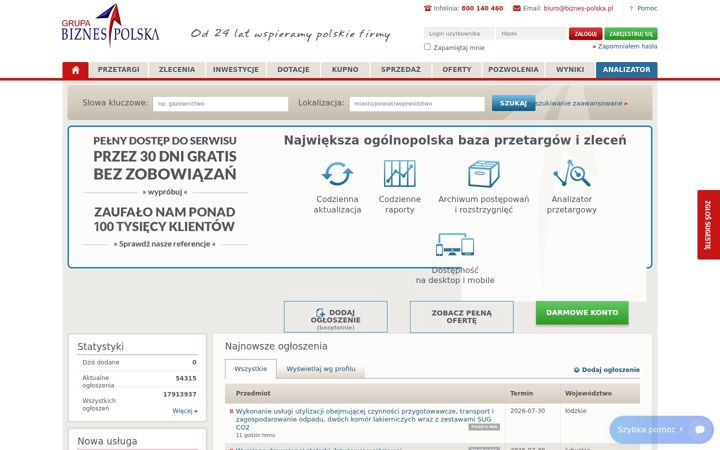Click the 2026-07-30 date for Wykonanie usługi utylizacji
This screenshot has height=450, width=720.
pyautogui.click(x=528, y=411)
